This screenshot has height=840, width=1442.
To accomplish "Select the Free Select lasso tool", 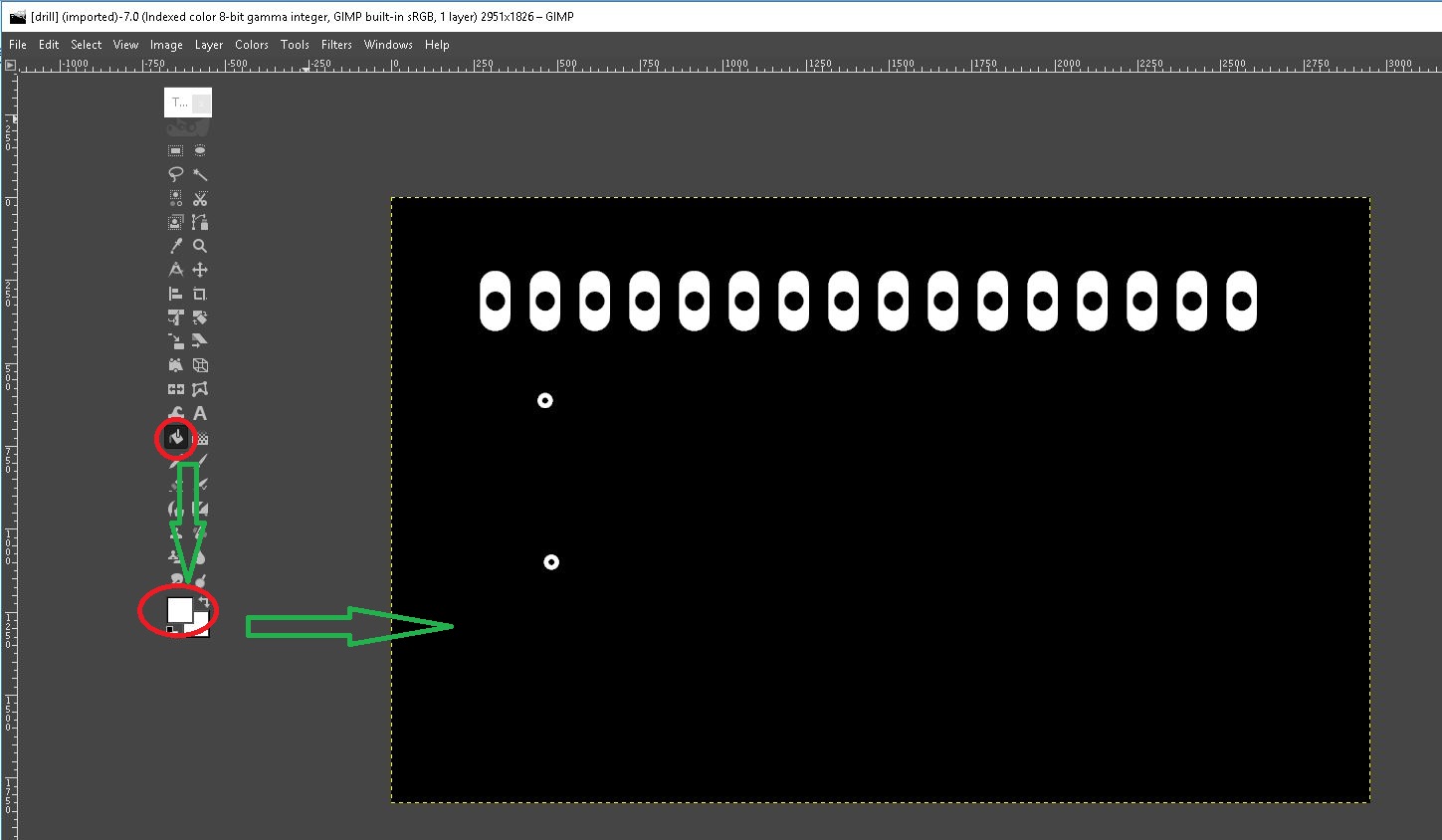I will pyautogui.click(x=175, y=174).
